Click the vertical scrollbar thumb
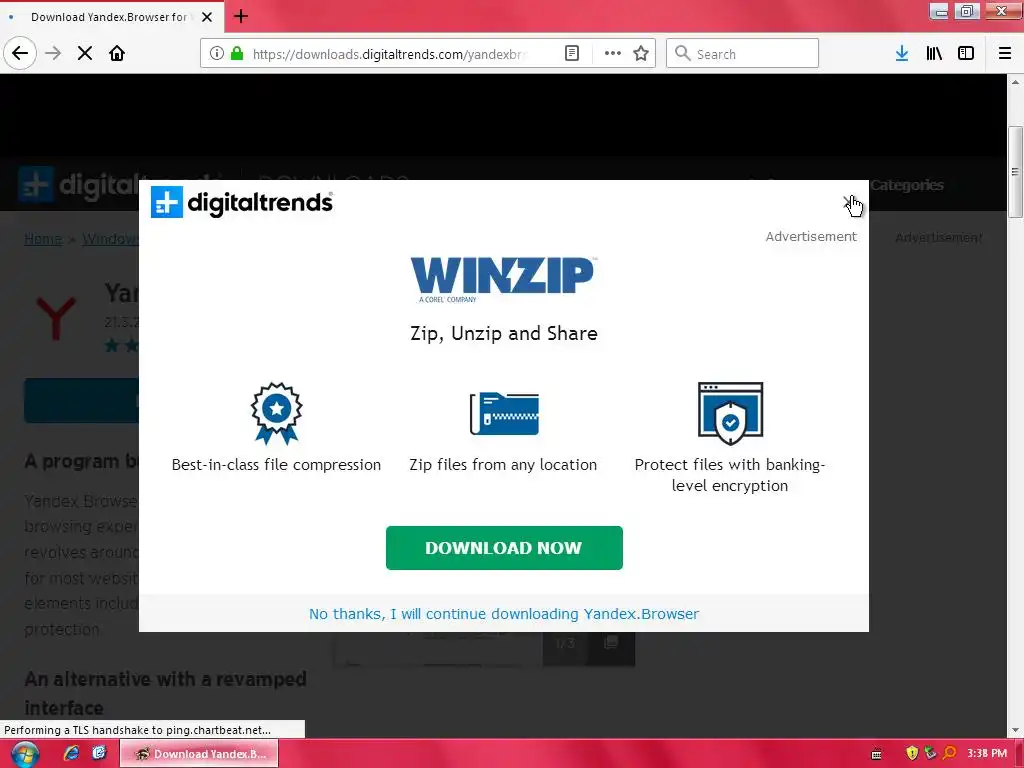 tap(1015, 172)
